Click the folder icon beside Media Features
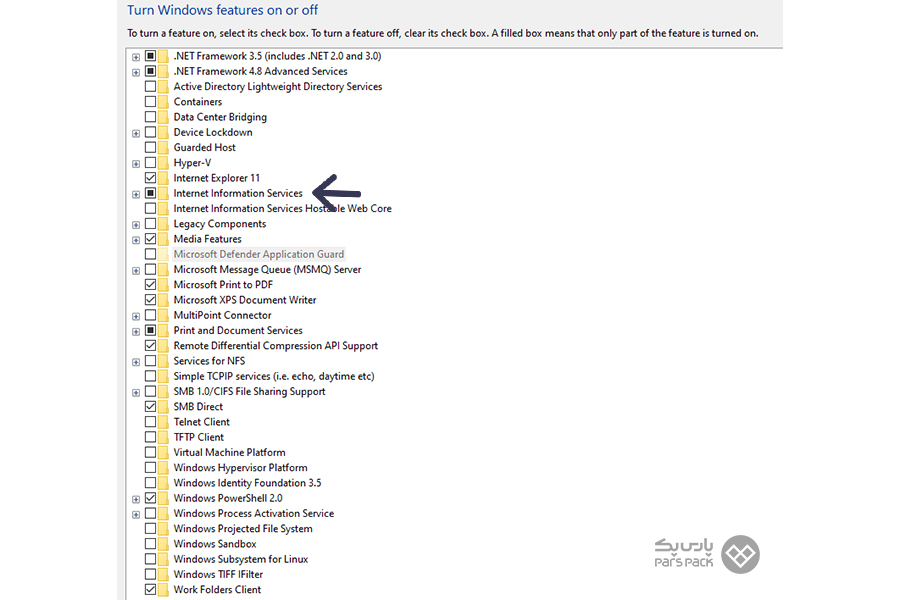900x600 pixels. pyautogui.click(x=163, y=239)
